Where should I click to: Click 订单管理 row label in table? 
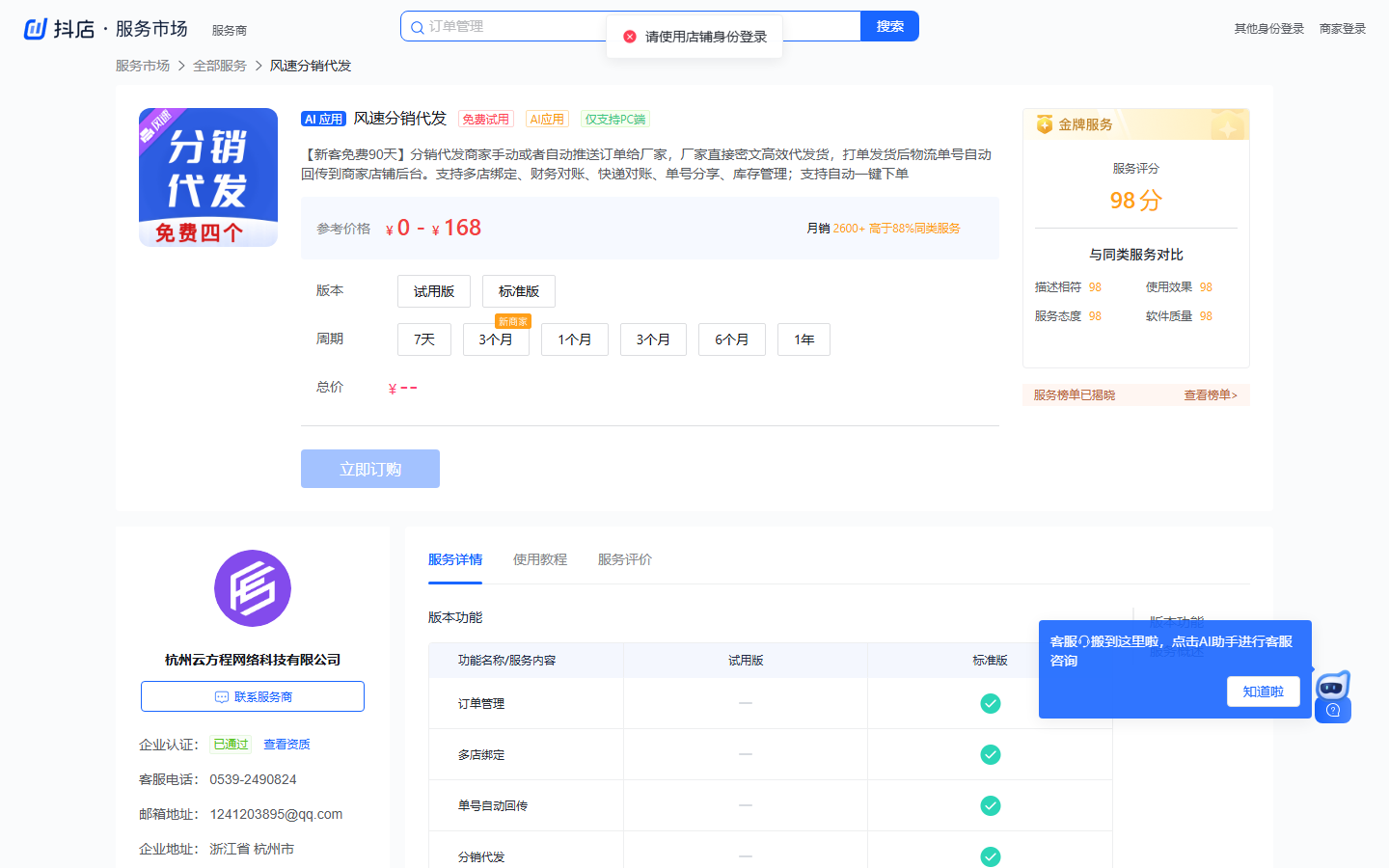(481, 703)
